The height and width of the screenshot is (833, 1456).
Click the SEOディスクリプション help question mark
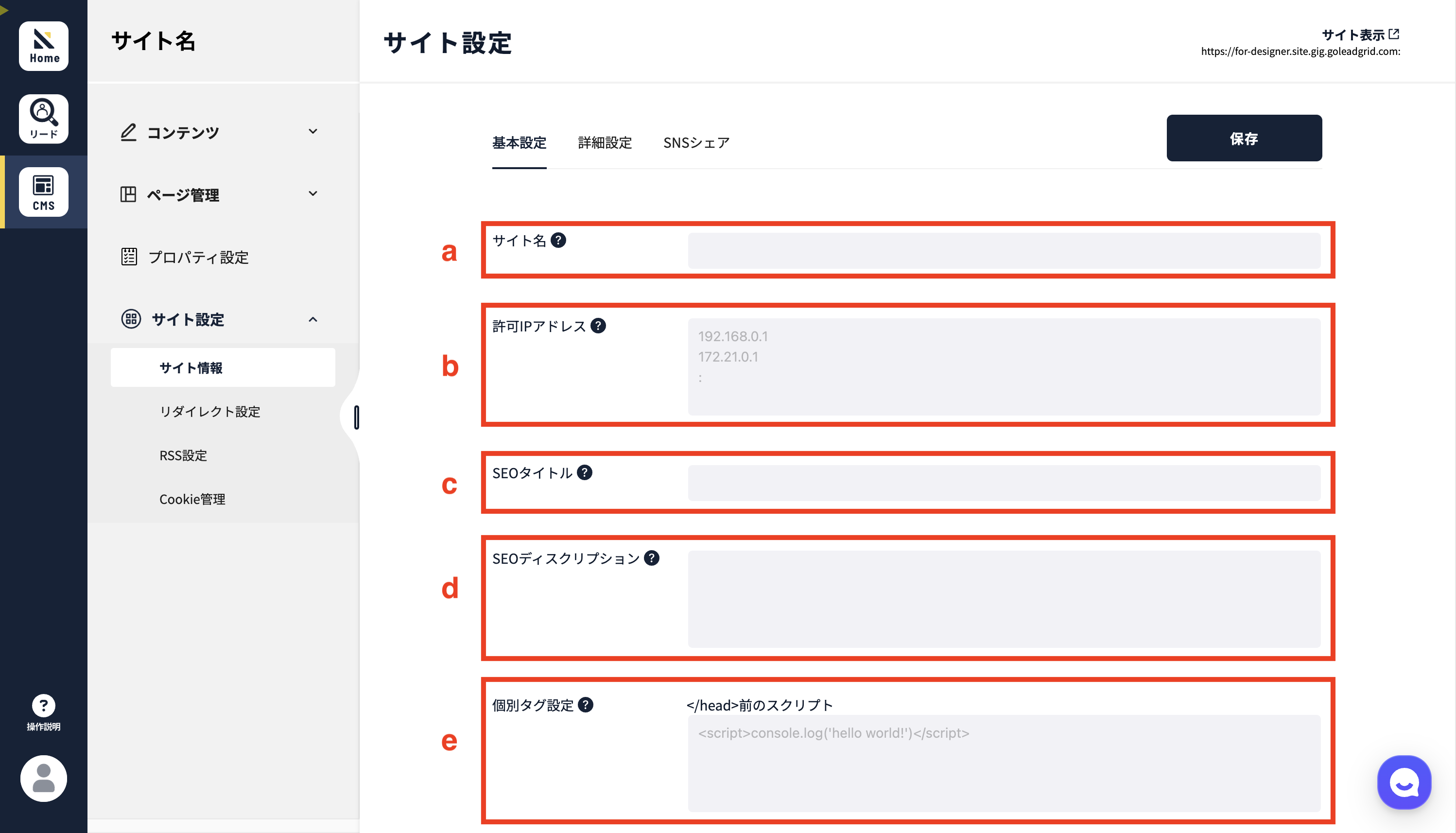coord(652,558)
